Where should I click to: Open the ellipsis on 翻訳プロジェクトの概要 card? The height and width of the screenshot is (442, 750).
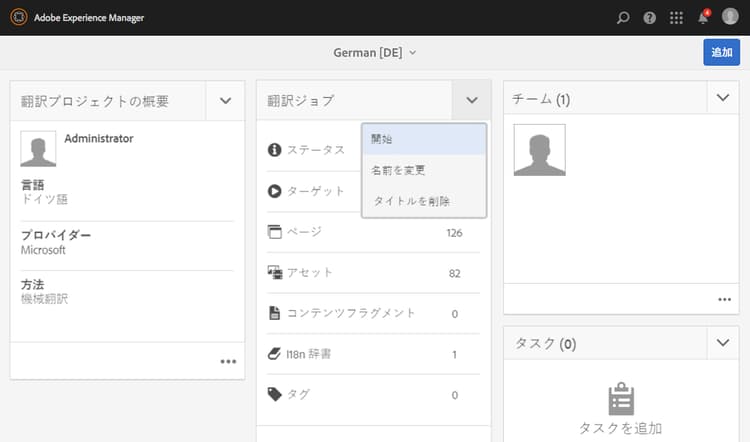(x=228, y=361)
